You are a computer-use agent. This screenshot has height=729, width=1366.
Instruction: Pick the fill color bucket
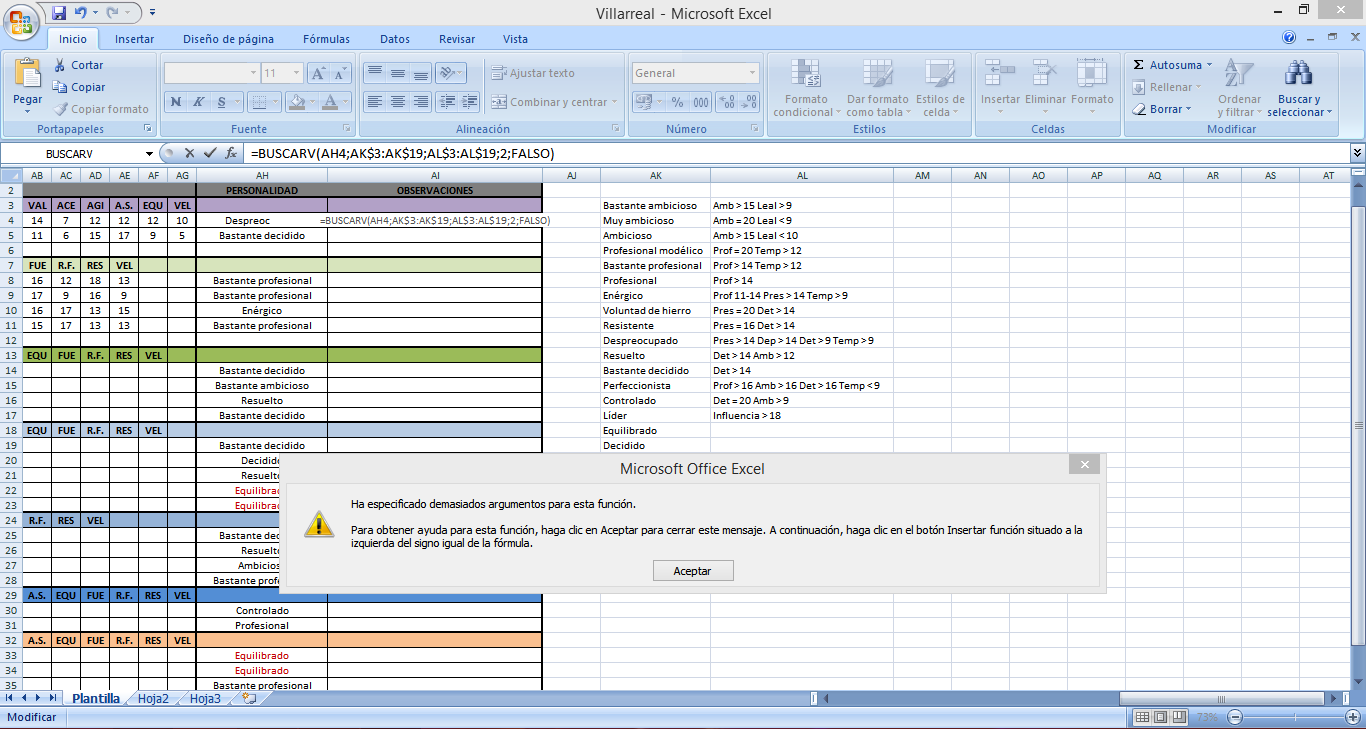coord(296,101)
